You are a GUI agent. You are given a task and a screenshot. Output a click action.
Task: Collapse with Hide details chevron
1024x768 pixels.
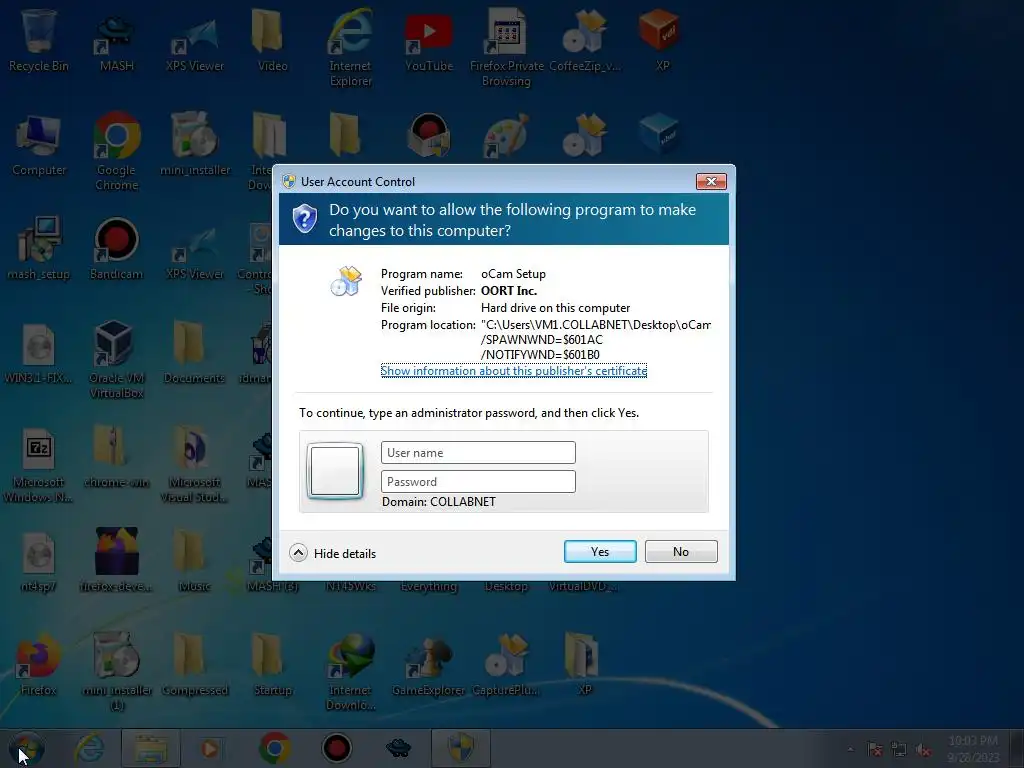coord(298,553)
